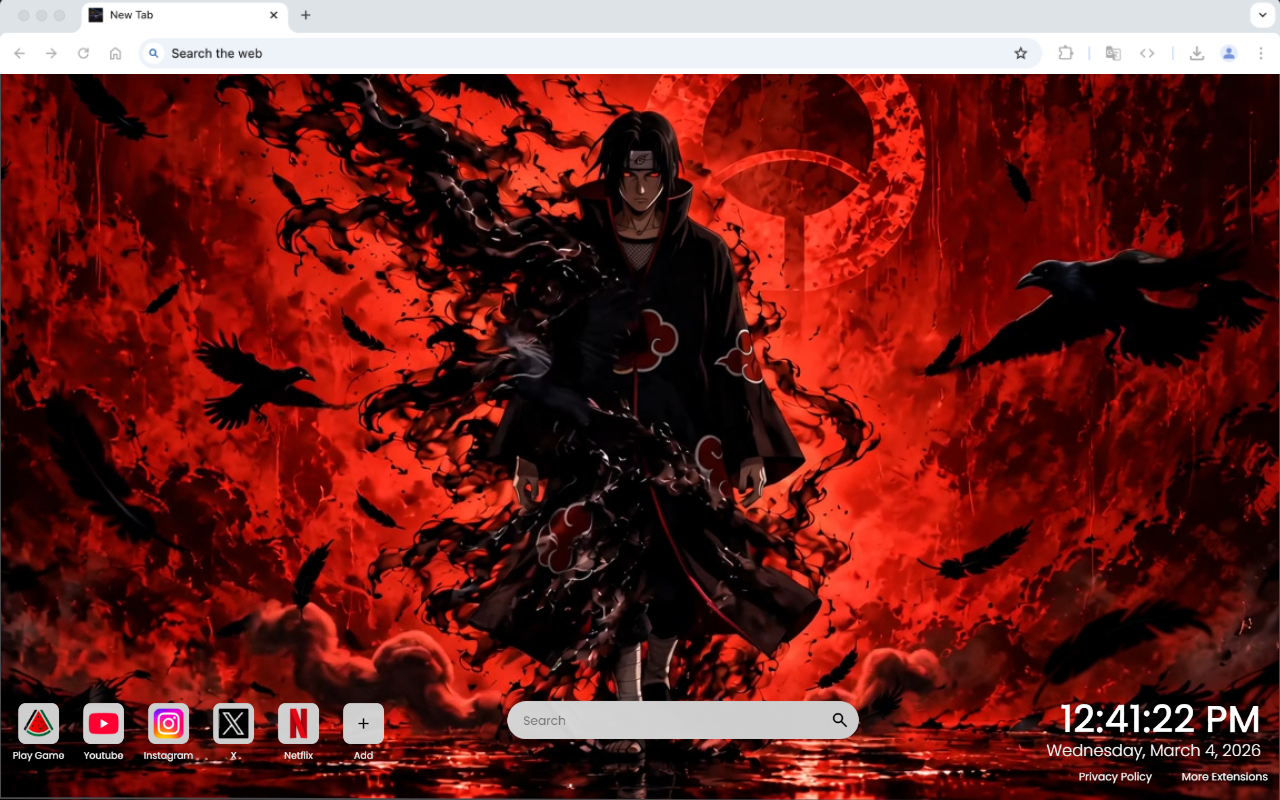The height and width of the screenshot is (800, 1280).
Task: Click the code brackets extension icon
Action: (1147, 53)
